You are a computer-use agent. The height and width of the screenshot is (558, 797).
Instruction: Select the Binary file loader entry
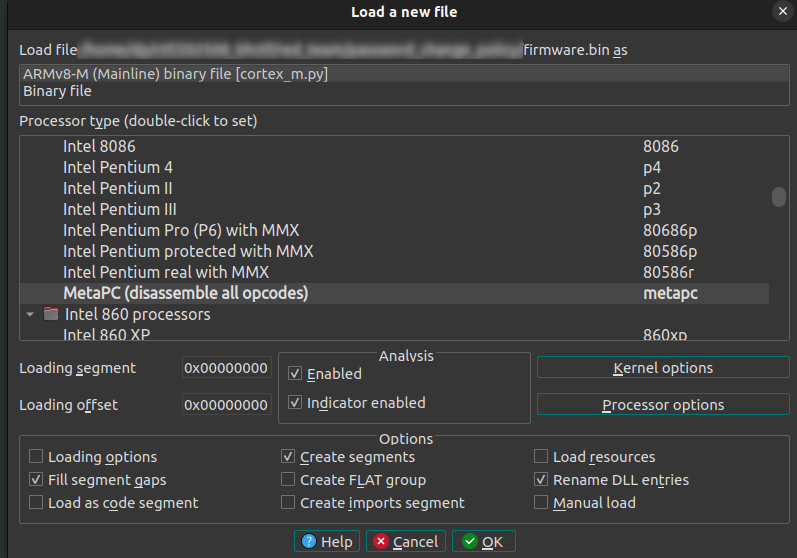[x=57, y=91]
